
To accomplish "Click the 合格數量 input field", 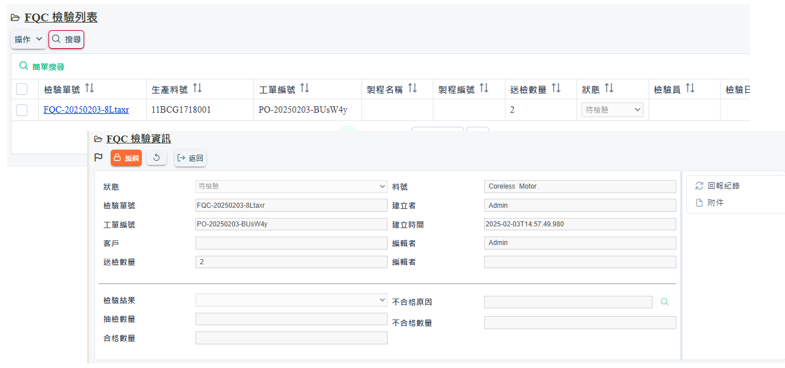I will click(291, 338).
